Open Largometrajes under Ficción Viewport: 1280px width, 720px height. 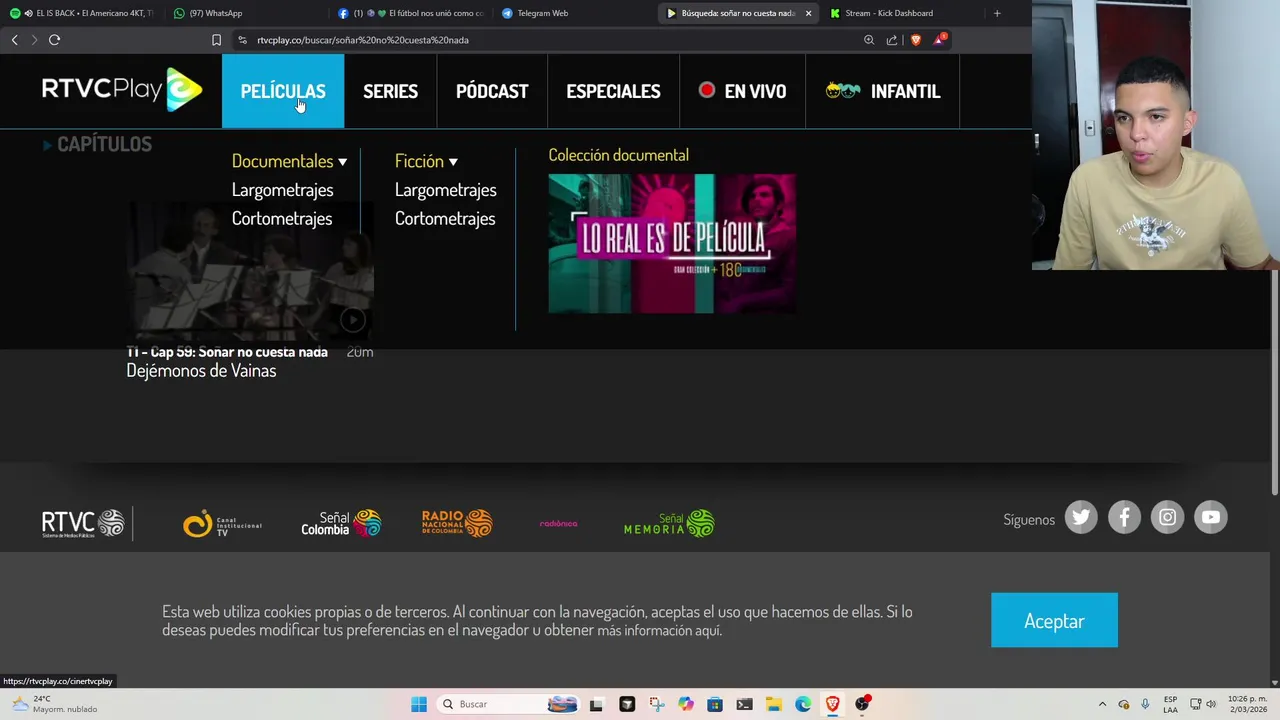click(445, 190)
